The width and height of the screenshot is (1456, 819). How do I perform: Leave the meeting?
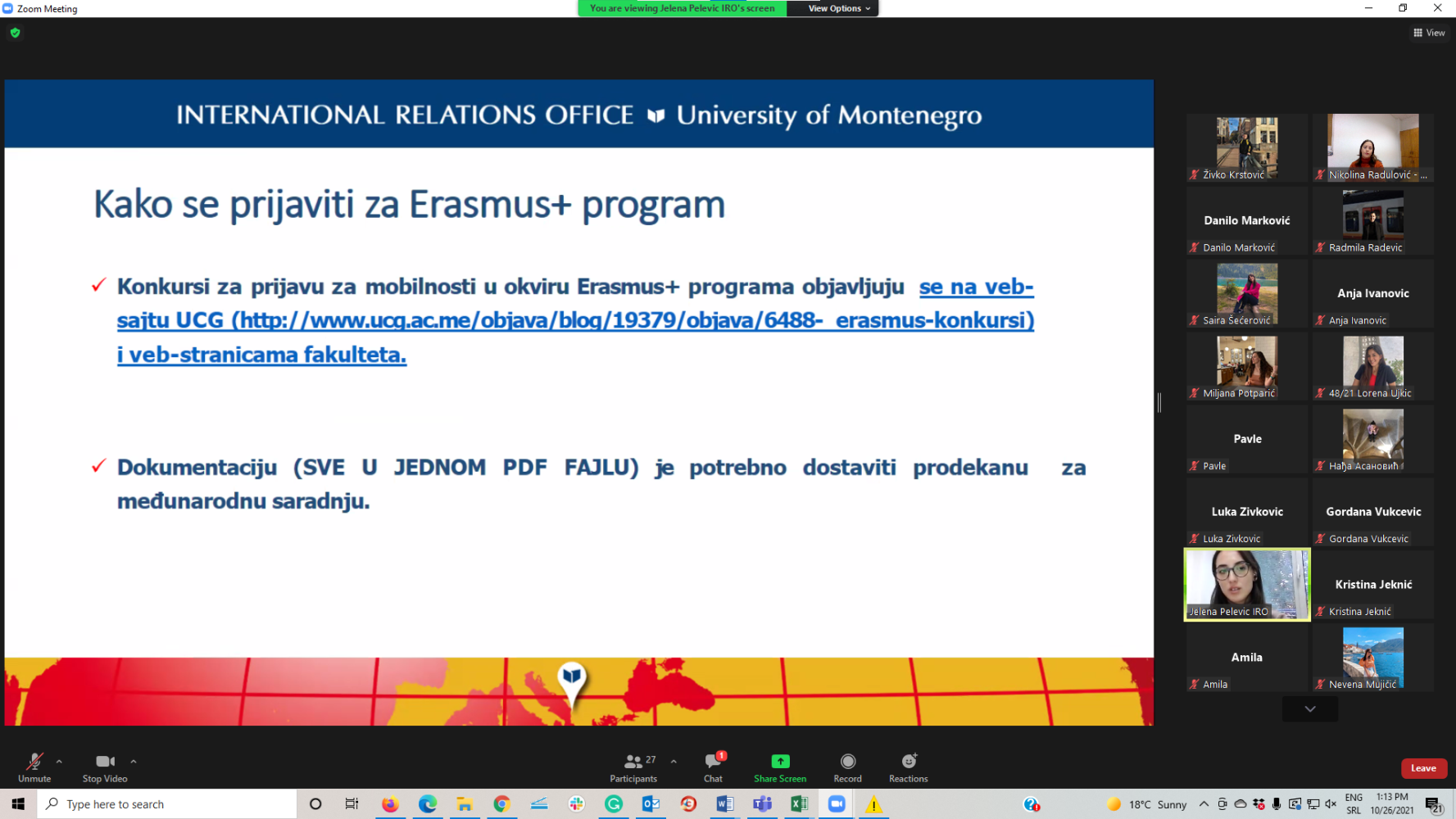(x=1424, y=768)
